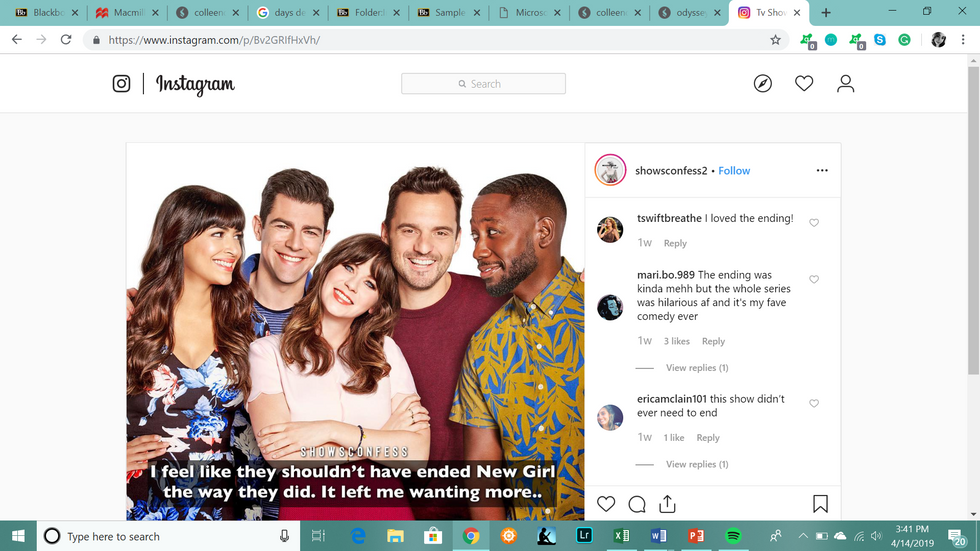Like ericamclain101's comment

point(814,403)
